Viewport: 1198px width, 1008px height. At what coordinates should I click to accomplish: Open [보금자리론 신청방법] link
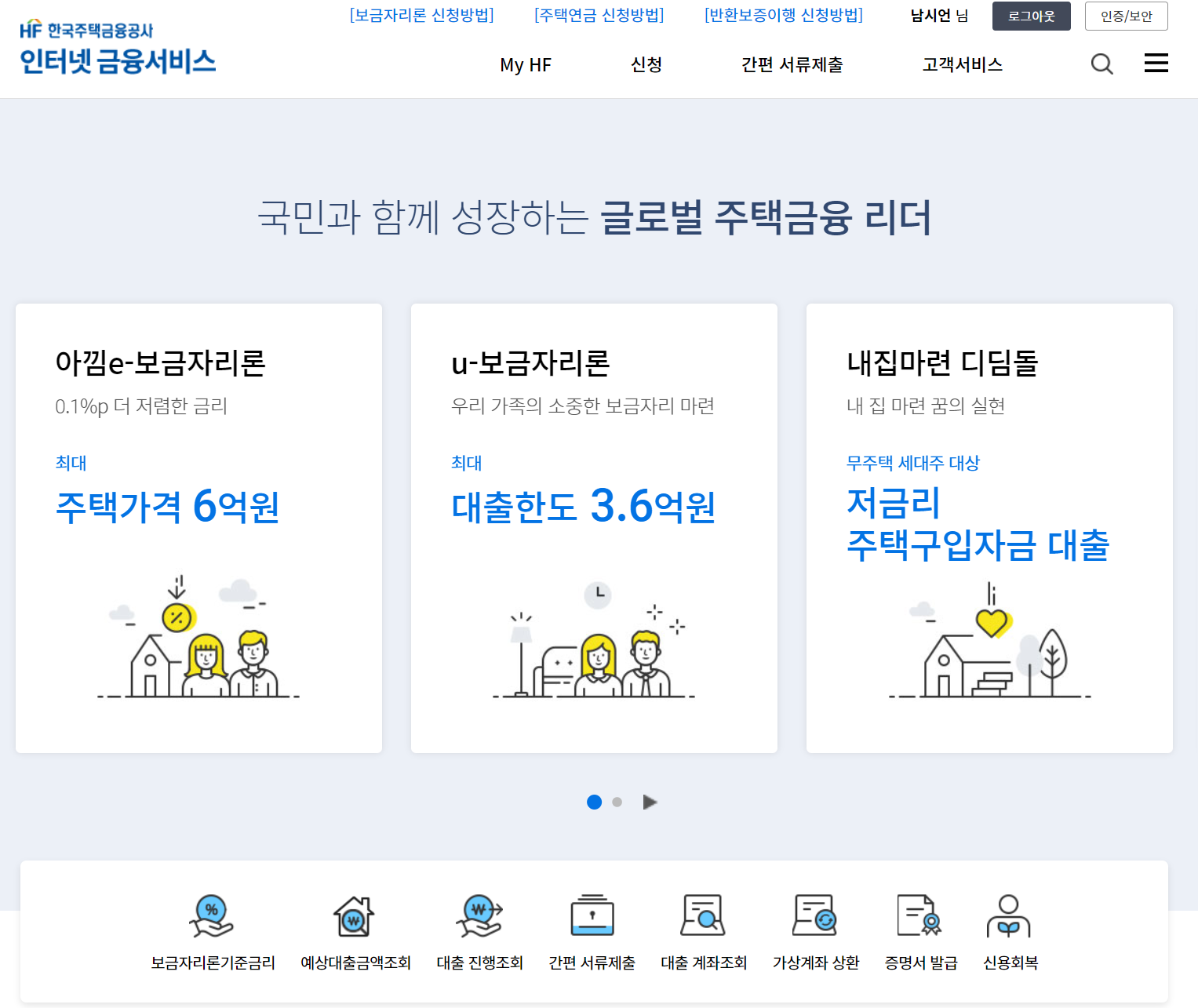coord(422,16)
